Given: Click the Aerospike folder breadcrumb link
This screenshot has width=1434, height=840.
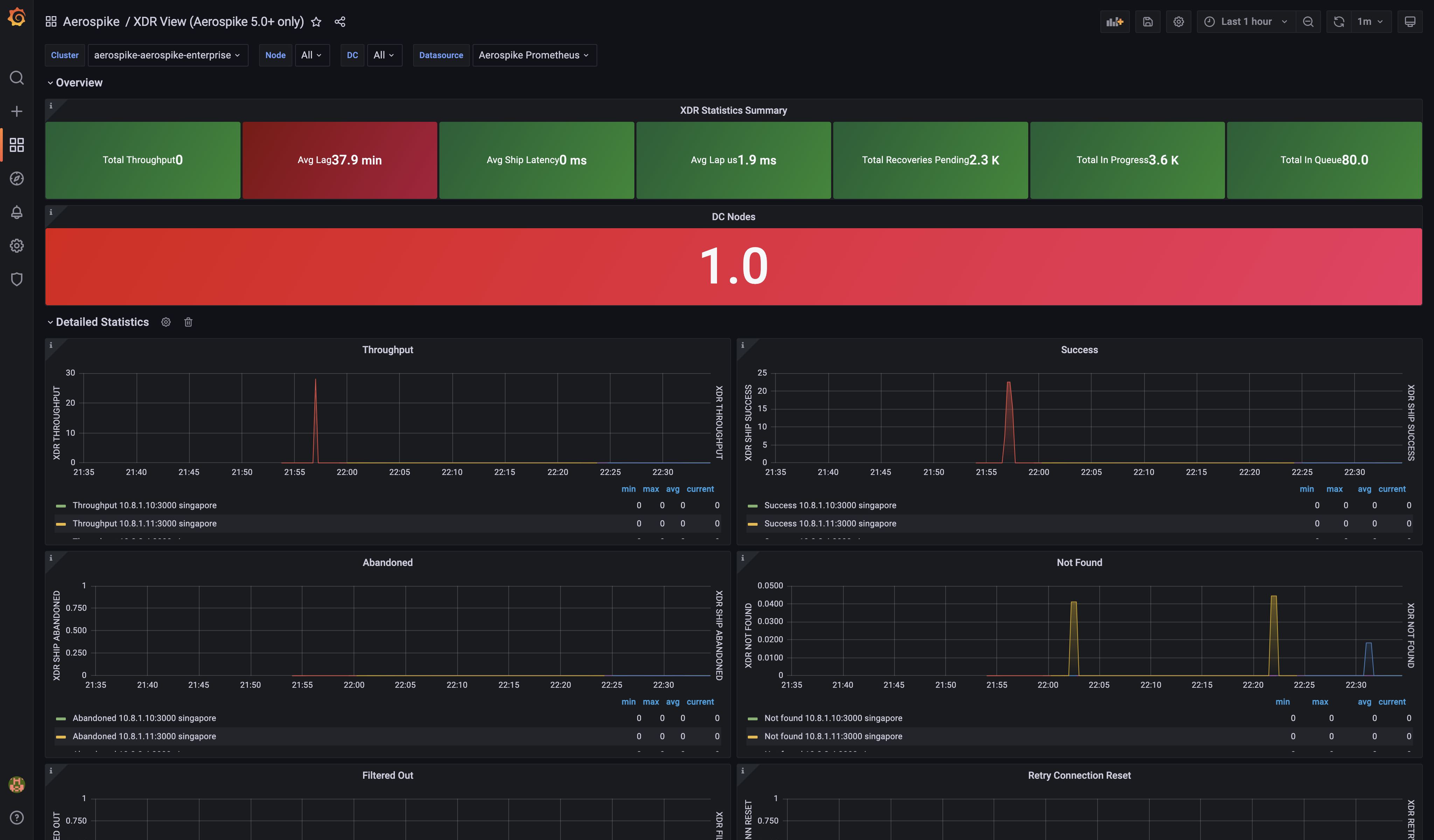Looking at the screenshot, I should point(91,22).
